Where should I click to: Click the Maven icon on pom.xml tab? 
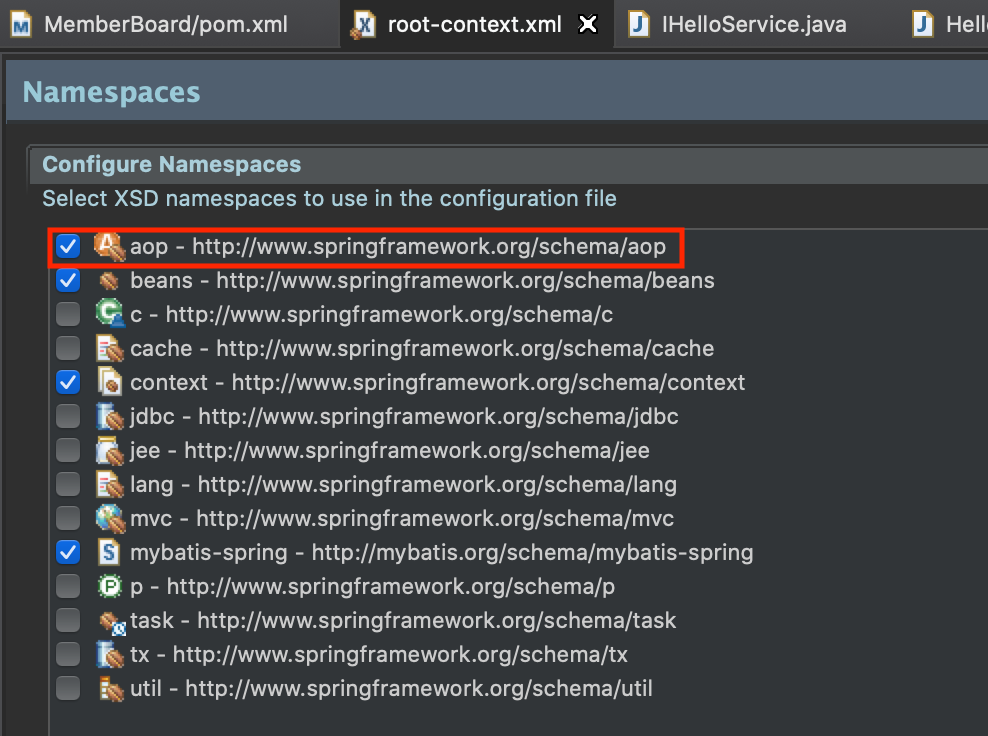coord(21,25)
